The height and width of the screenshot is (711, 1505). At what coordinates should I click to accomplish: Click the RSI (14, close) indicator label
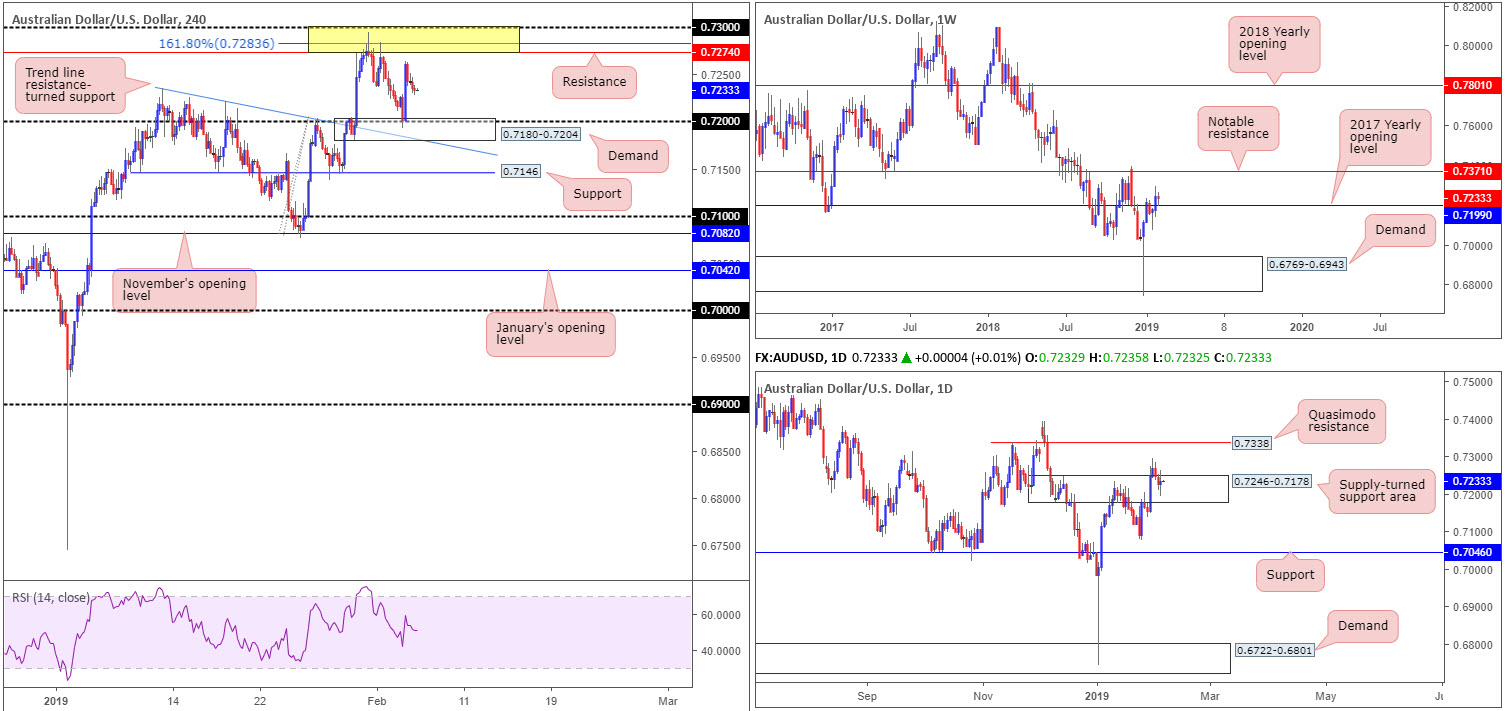tap(50, 598)
